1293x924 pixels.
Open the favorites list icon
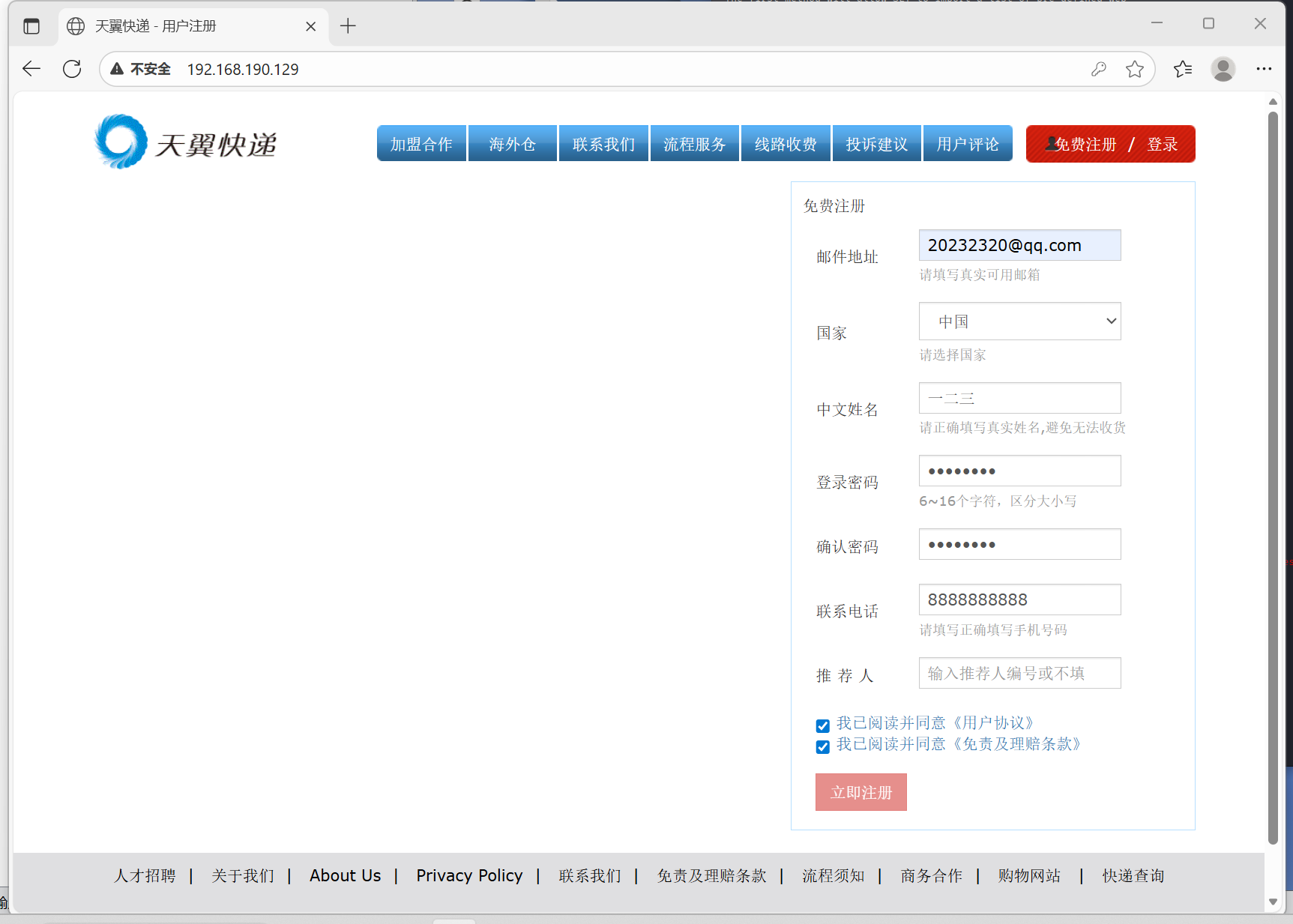(1182, 68)
